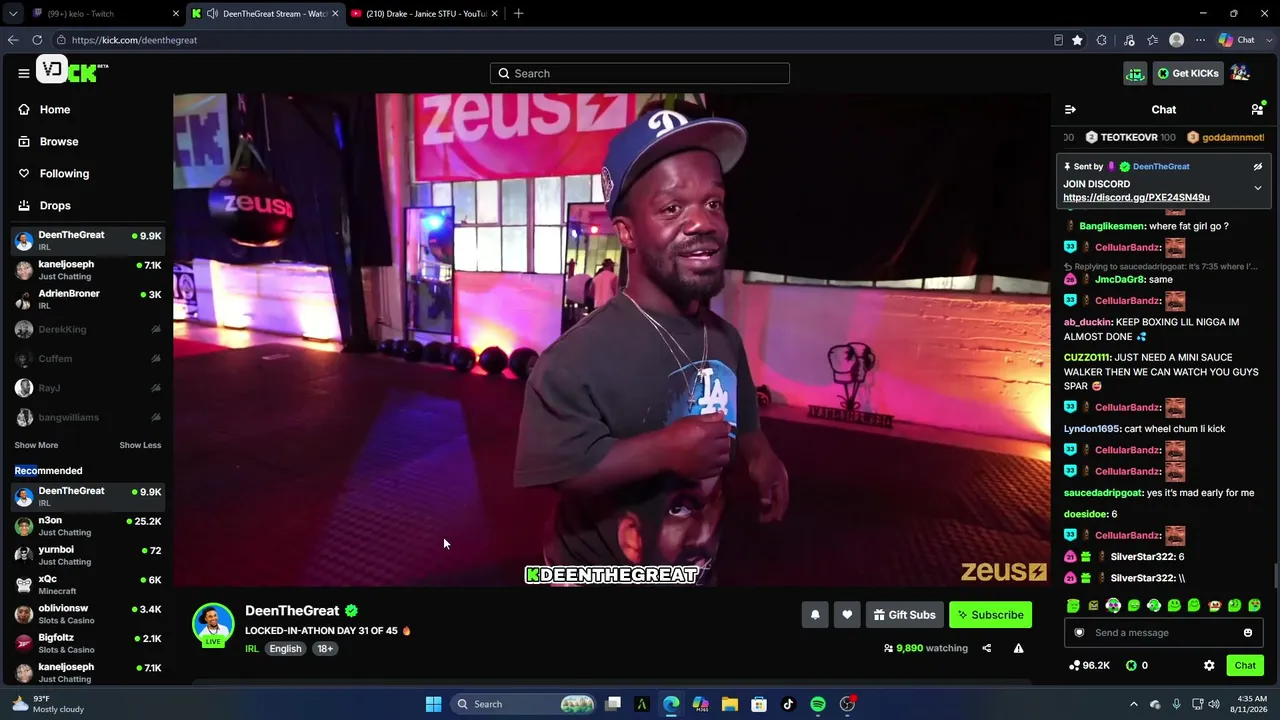Open chat settings gear
The height and width of the screenshot is (720, 1280).
[x=1209, y=665]
